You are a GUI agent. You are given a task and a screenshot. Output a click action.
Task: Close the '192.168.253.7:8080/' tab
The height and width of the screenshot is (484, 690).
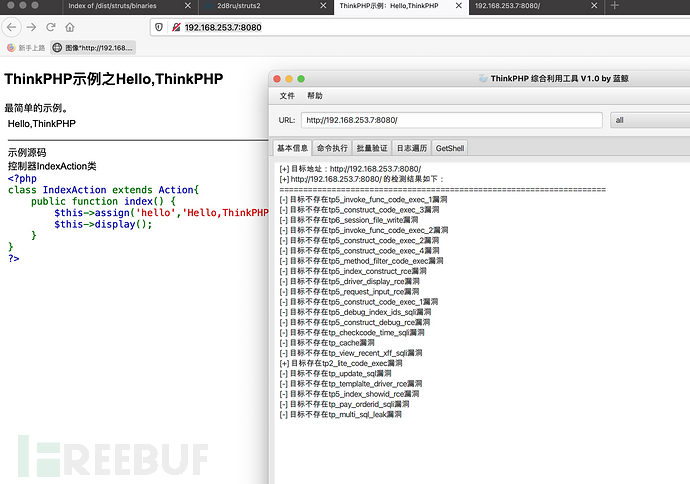594,6
